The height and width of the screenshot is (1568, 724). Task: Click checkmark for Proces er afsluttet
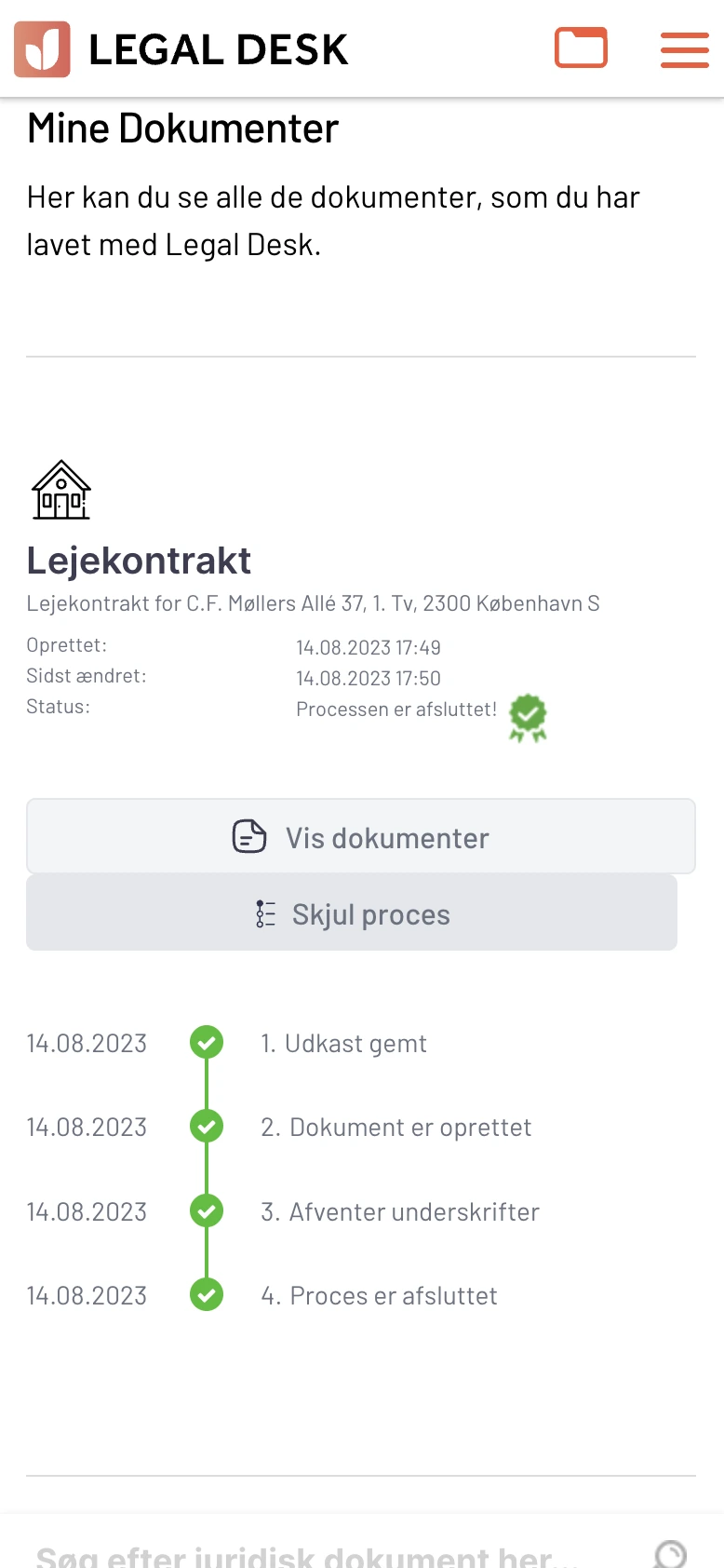[x=207, y=1295]
